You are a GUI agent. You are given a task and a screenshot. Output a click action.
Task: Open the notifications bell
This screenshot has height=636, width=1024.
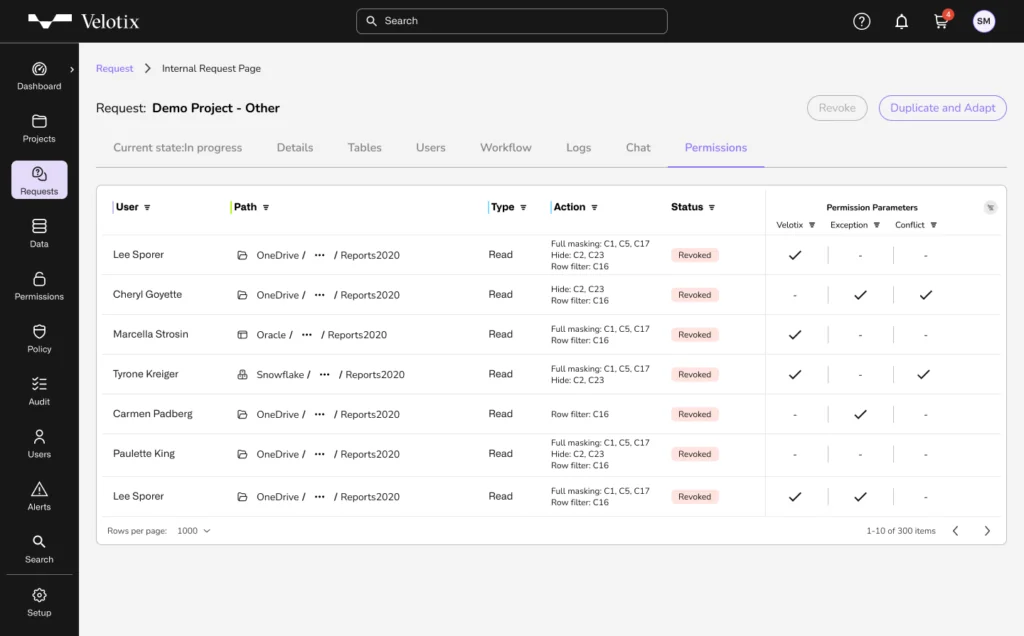pyautogui.click(x=901, y=22)
